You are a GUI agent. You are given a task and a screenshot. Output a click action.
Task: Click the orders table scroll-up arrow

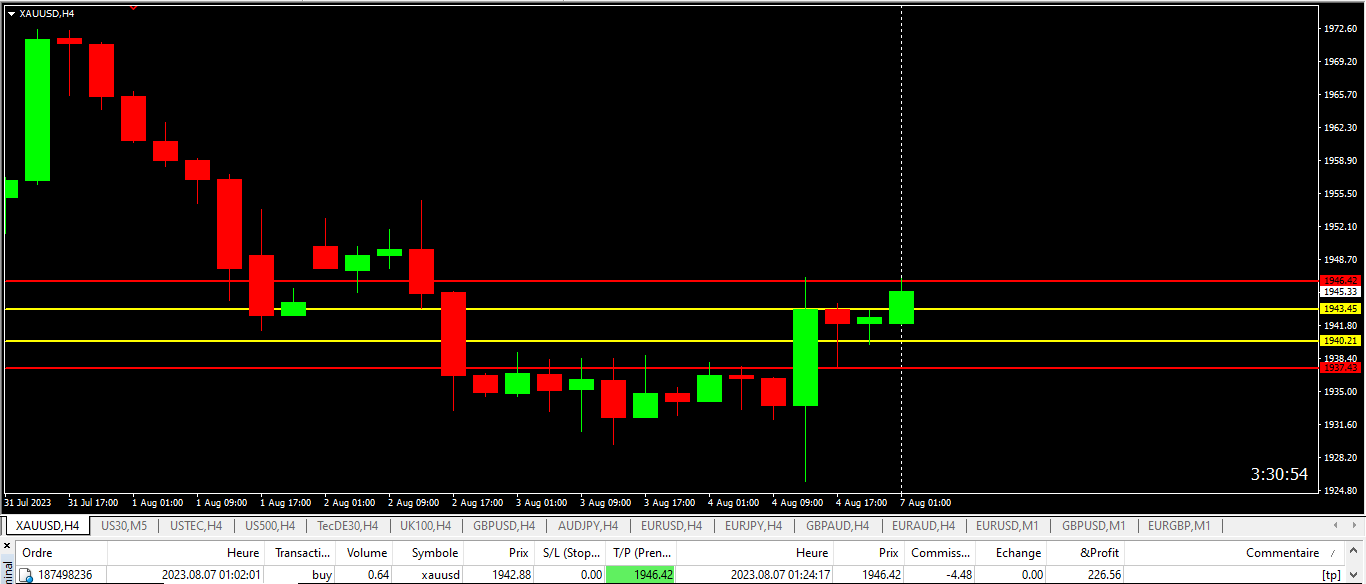(x=1354, y=552)
